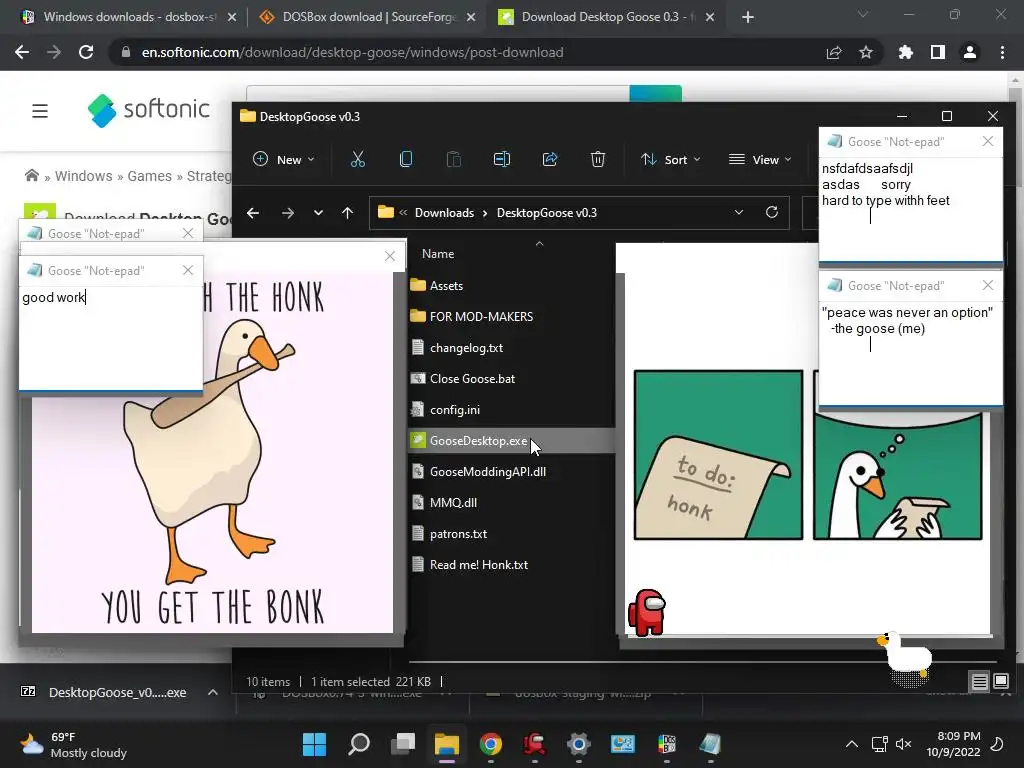1024x768 pixels.
Task: Share this page icon in address bar
Action: tap(834, 52)
